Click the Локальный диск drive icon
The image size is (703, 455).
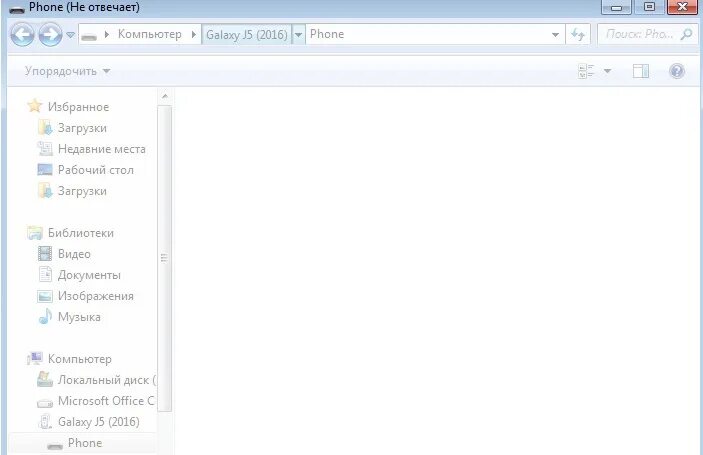[x=44, y=380]
